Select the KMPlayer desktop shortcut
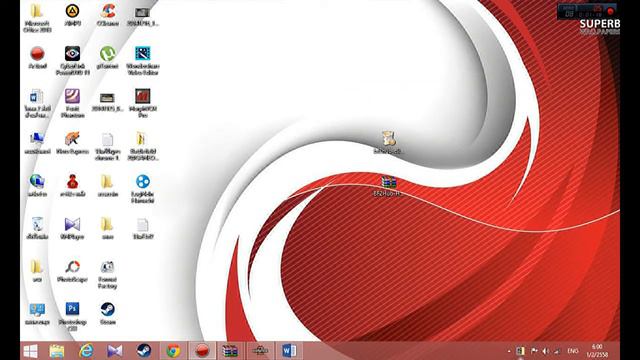The width and height of the screenshot is (640, 360). pyautogui.click(x=72, y=228)
